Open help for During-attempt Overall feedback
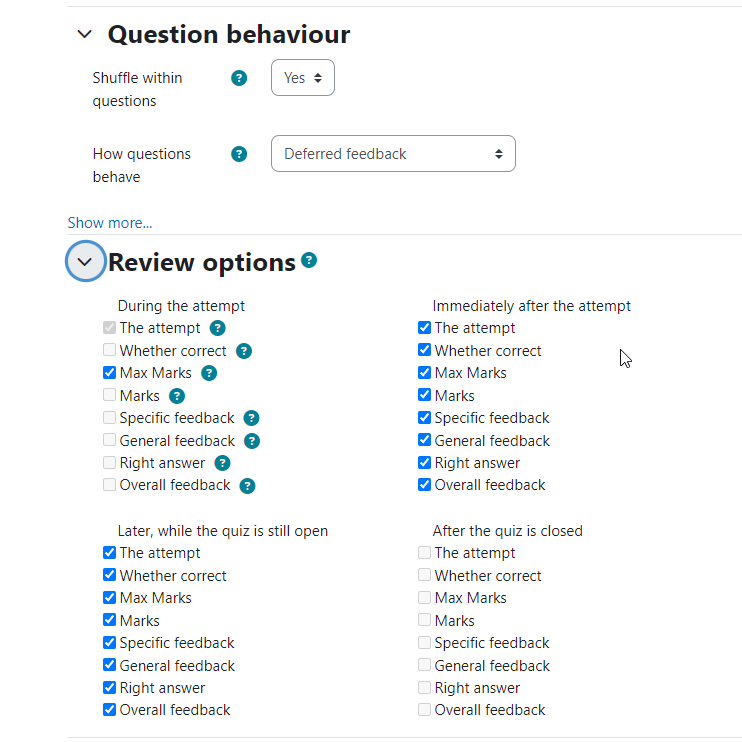 tap(247, 486)
